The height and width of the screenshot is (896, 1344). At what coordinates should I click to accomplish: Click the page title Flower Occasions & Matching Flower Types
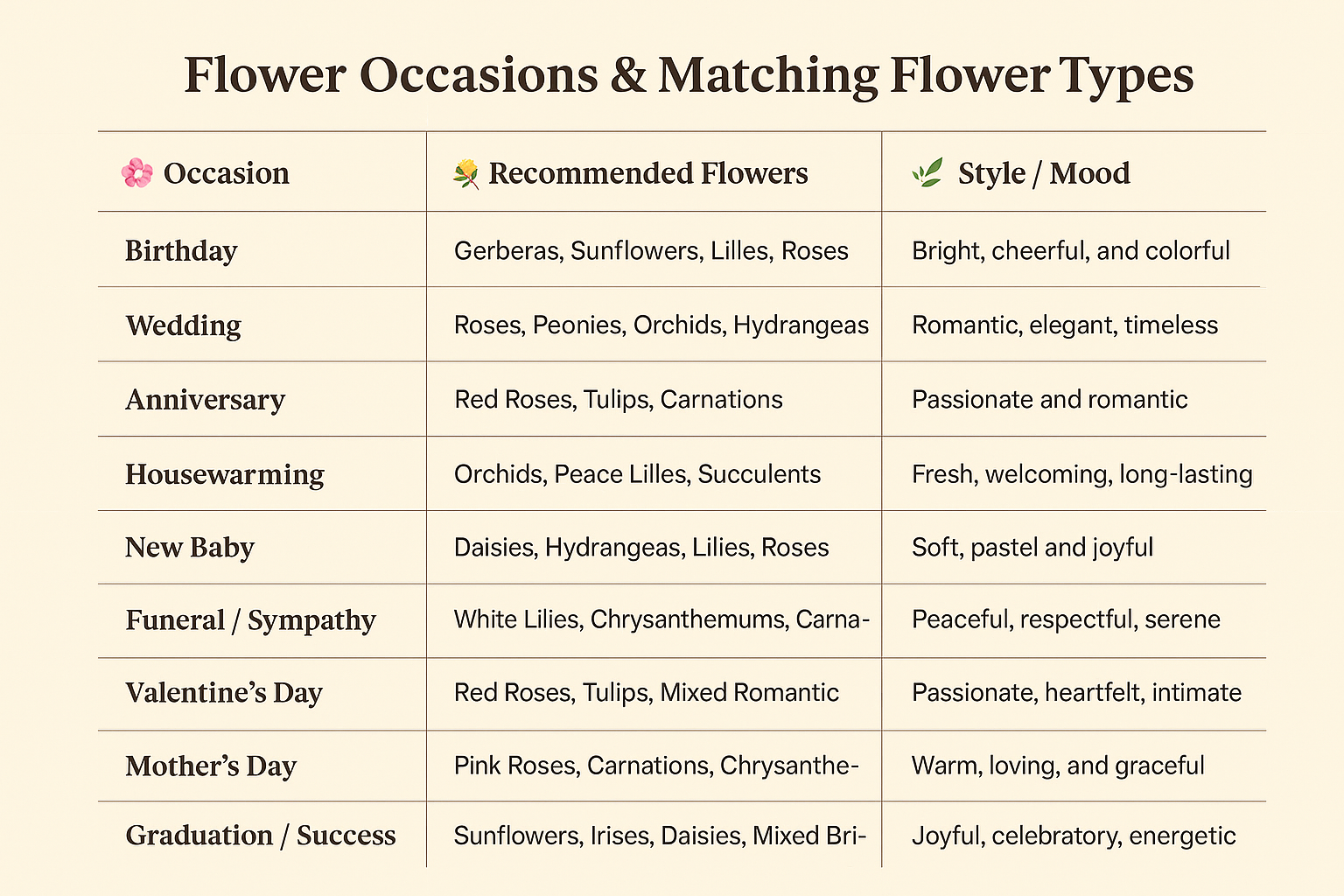point(689,75)
